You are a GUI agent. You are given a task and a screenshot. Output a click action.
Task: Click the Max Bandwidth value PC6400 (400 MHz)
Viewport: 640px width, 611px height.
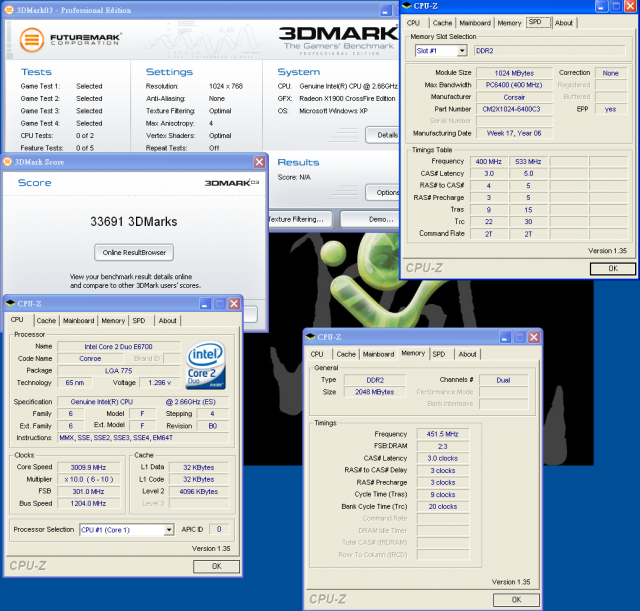[514, 85]
